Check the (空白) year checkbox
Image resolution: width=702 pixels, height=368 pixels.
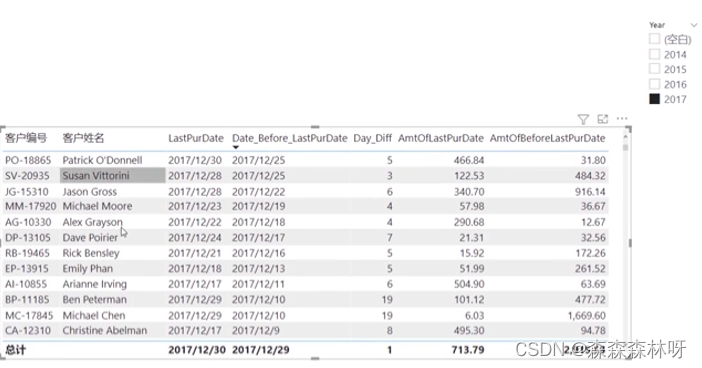[655, 39]
